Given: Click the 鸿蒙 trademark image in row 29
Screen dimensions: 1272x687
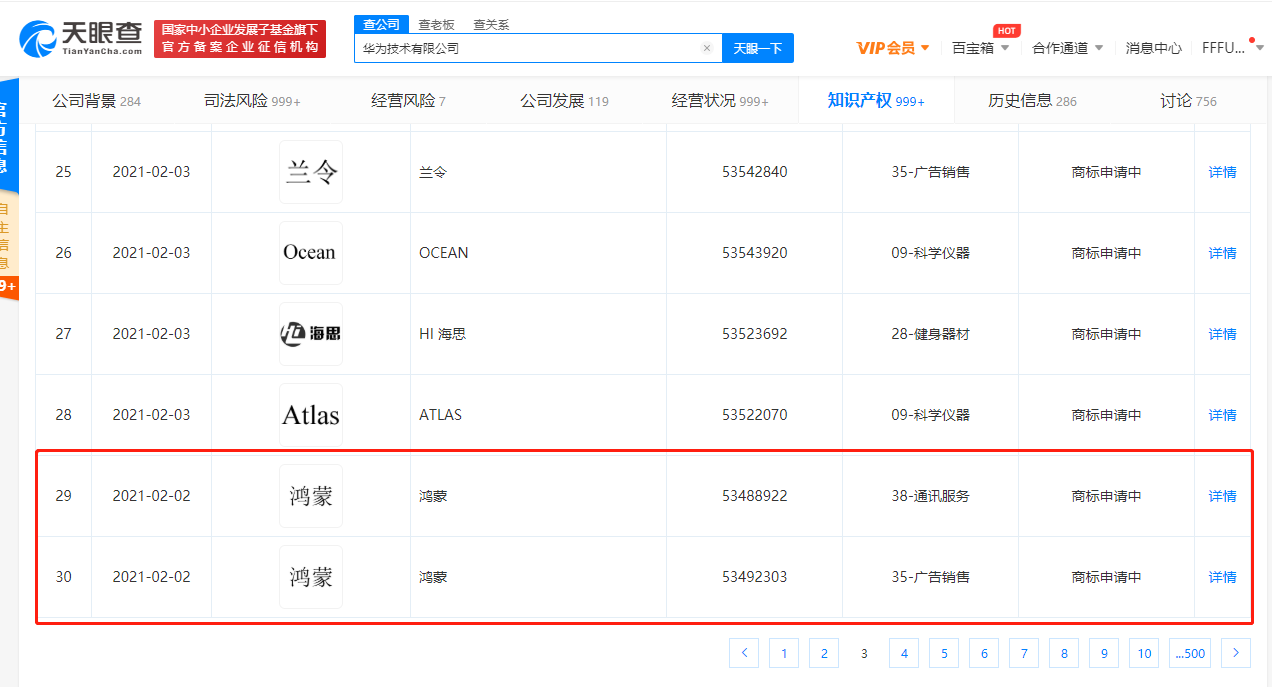Looking at the screenshot, I should click(x=310, y=495).
